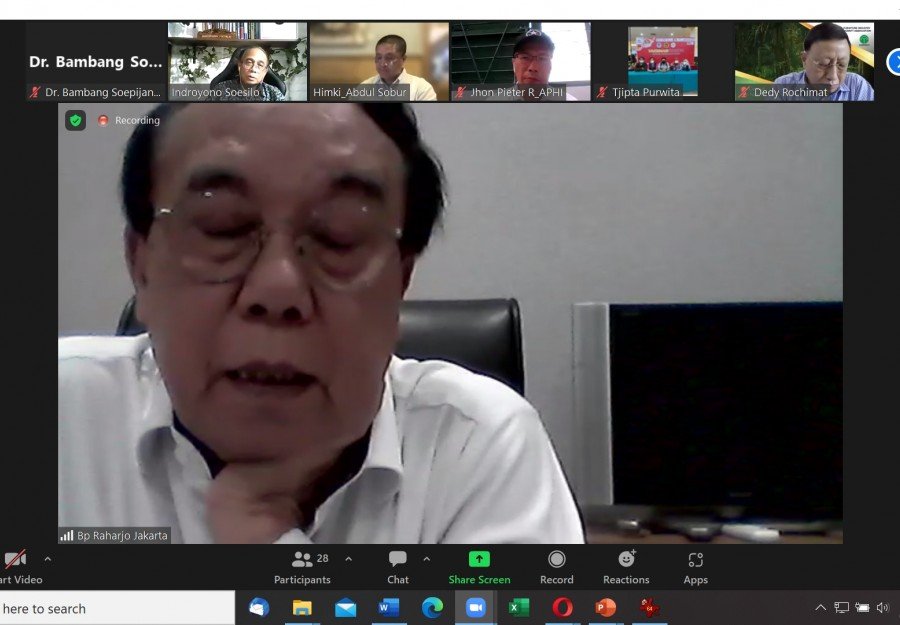
Task: Click the Windows taskbar search box
Action: click(x=117, y=608)
